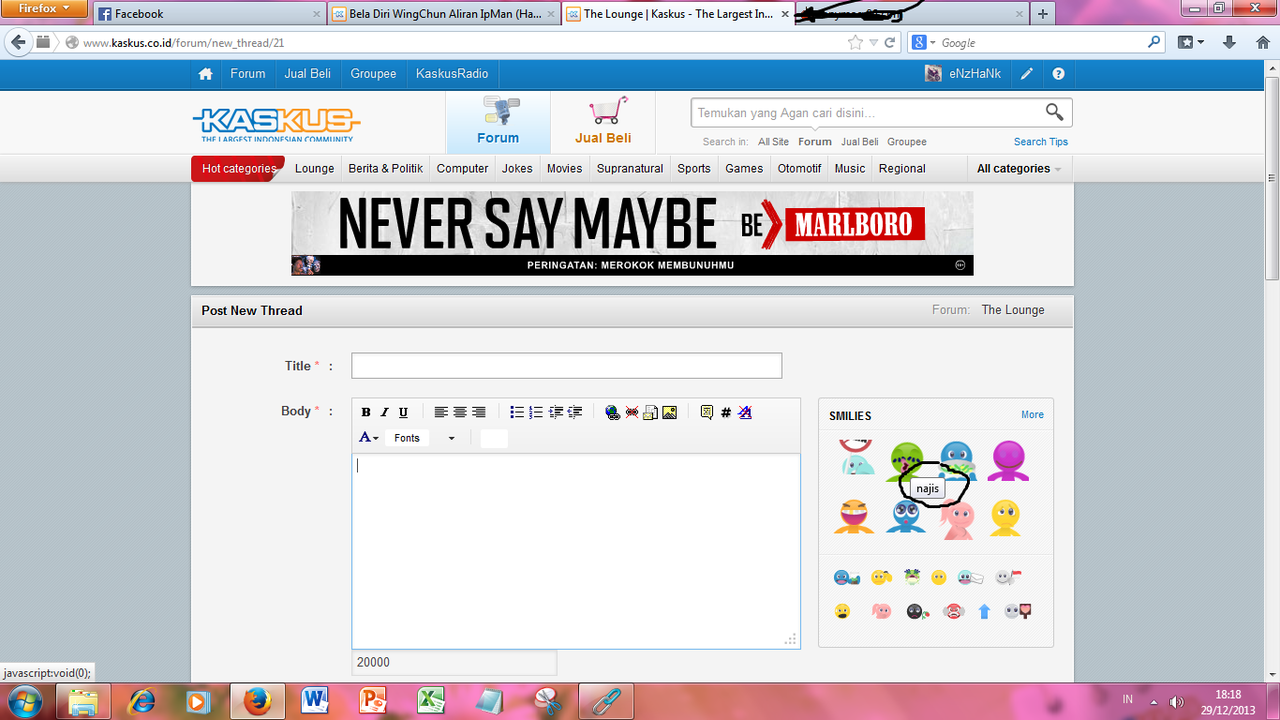
Task: Open Excel from the taskbar
Action: 432,700
